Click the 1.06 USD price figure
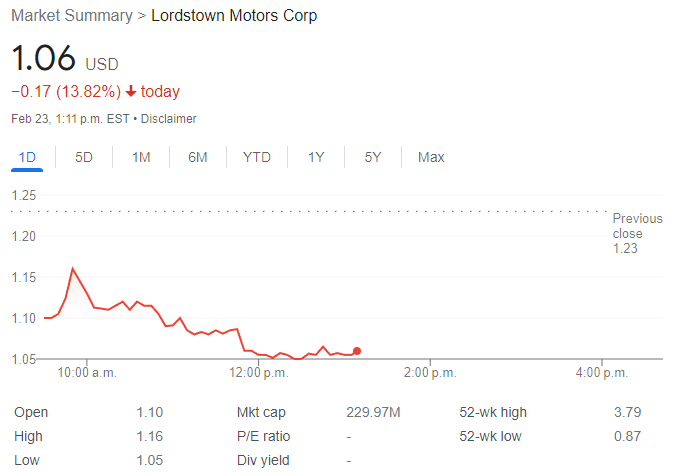698x476 pixels. coord(44,59)
